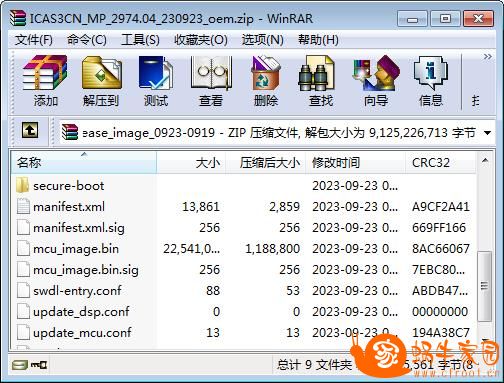Click the size value 13,861
Image resolution: width=504 pixels, height=383 pixels.
tap(201, 207)
